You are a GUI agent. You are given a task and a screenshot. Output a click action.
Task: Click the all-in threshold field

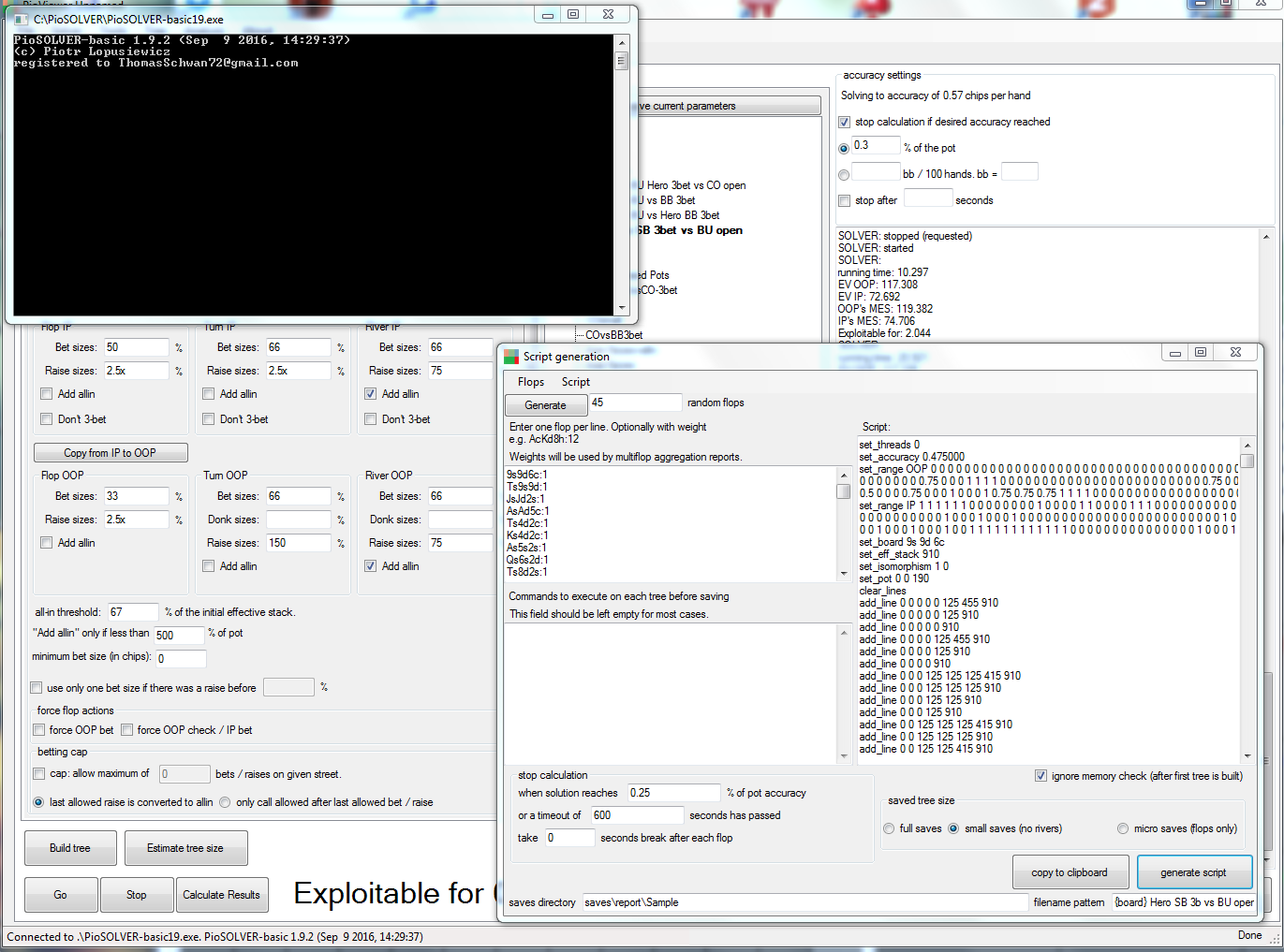click(x=133, y=612)
